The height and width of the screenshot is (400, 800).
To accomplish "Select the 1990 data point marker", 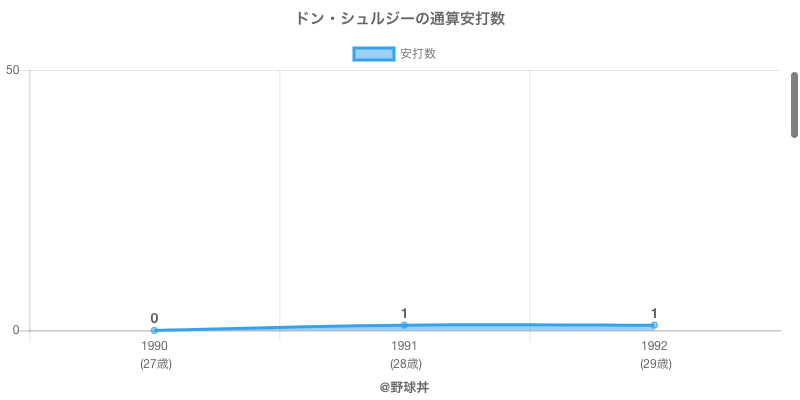I will coord(154,331).
